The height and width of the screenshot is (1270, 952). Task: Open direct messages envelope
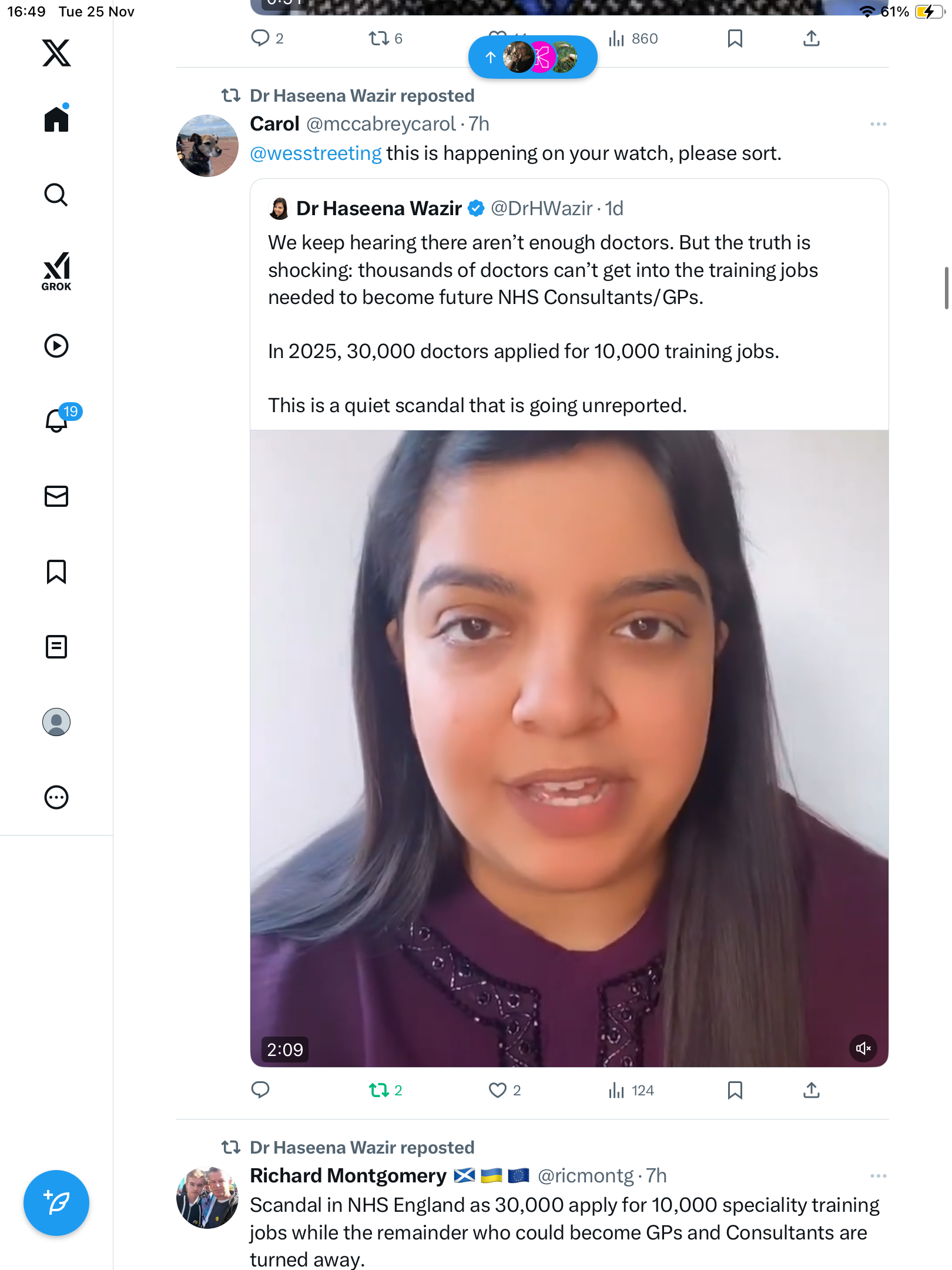(56, 496)
